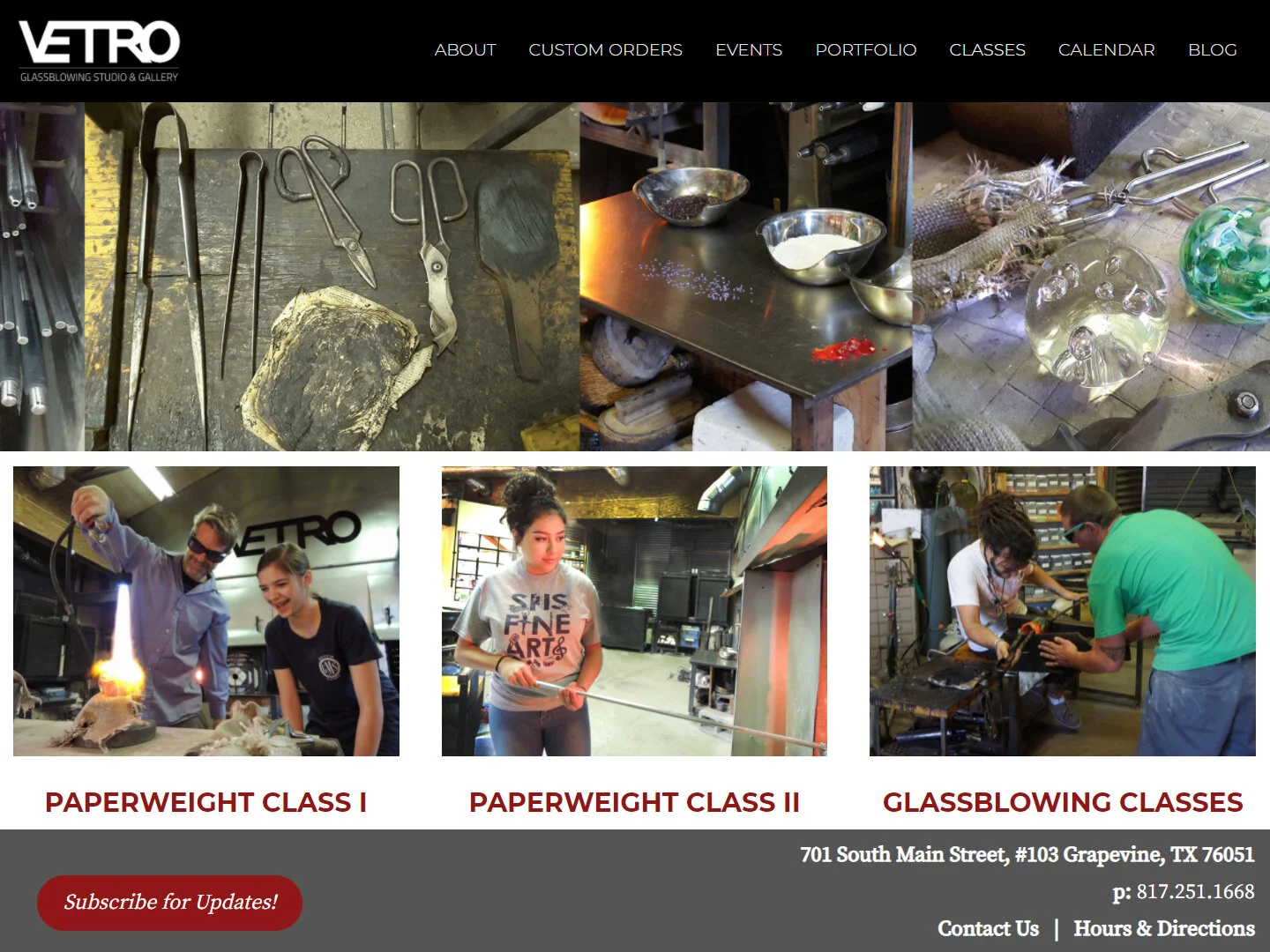Open the Calendar page
This screenshot has width=1270, height=952.
coord(1106,50)
